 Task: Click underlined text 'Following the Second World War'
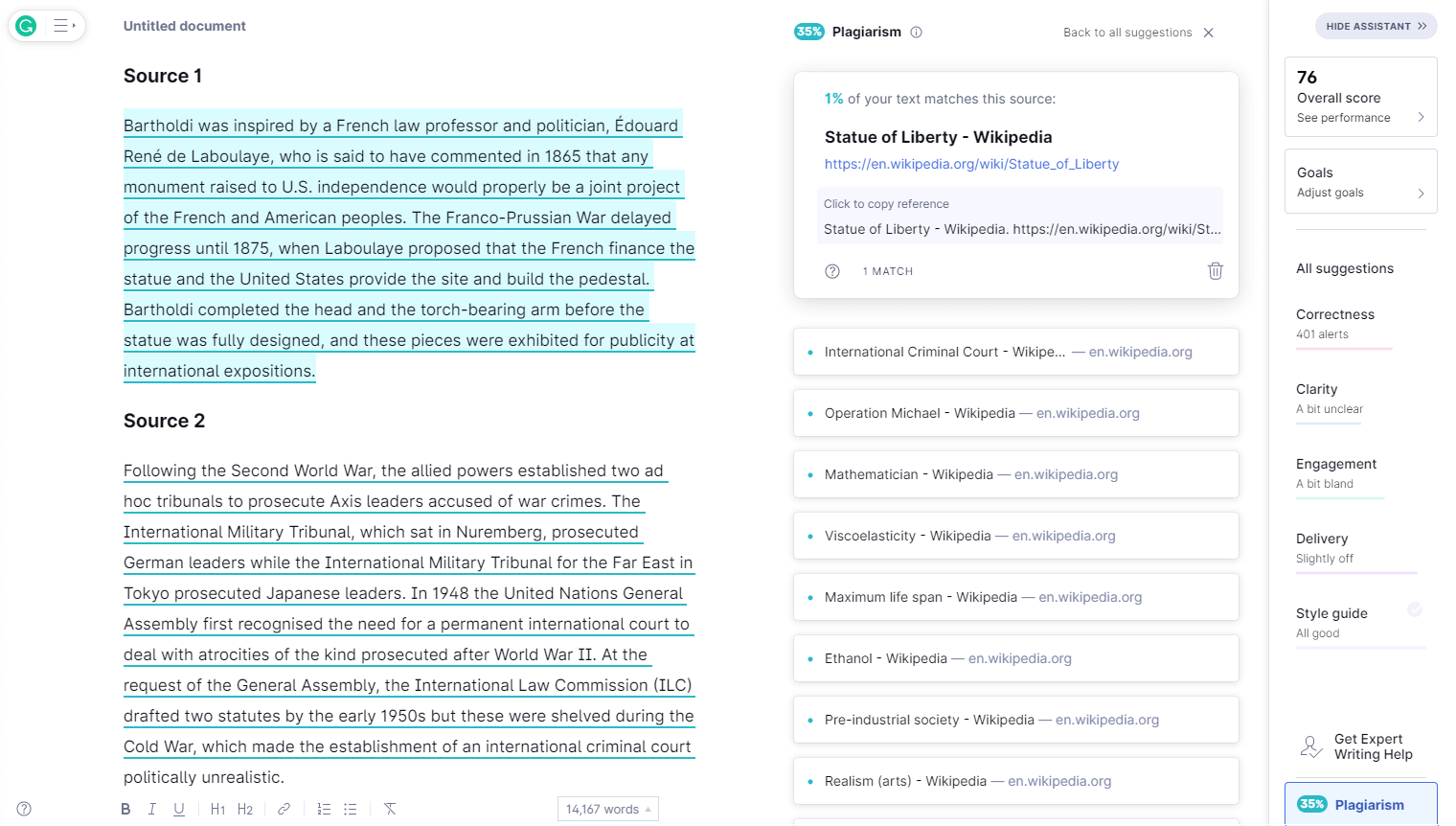coord(249,470)
